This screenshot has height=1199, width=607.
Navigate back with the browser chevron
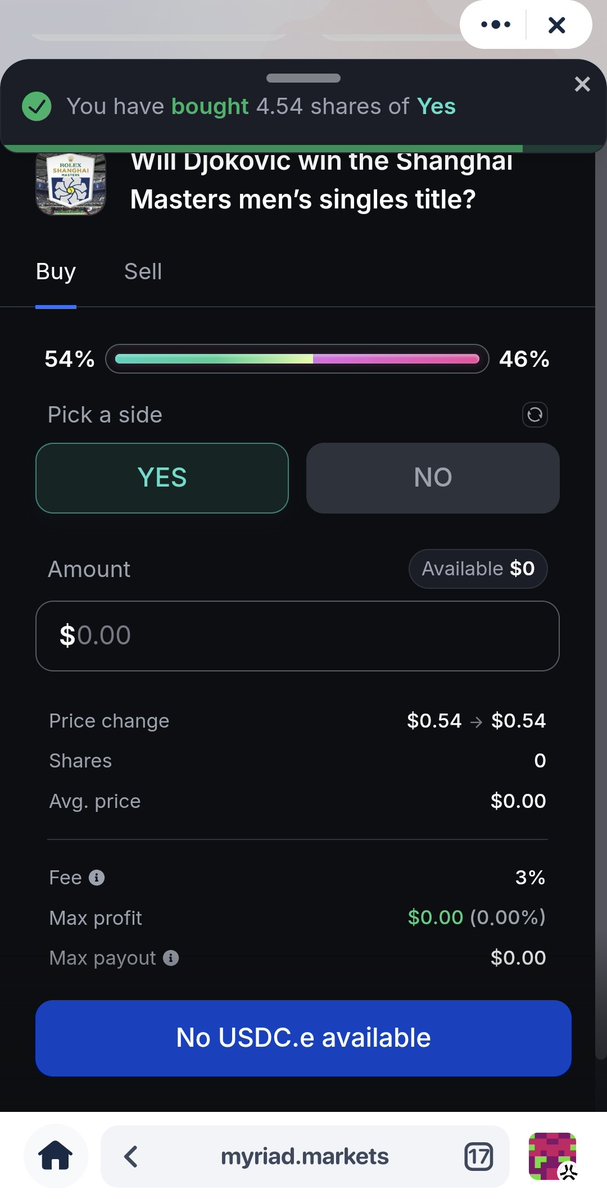click(130, 1157)
